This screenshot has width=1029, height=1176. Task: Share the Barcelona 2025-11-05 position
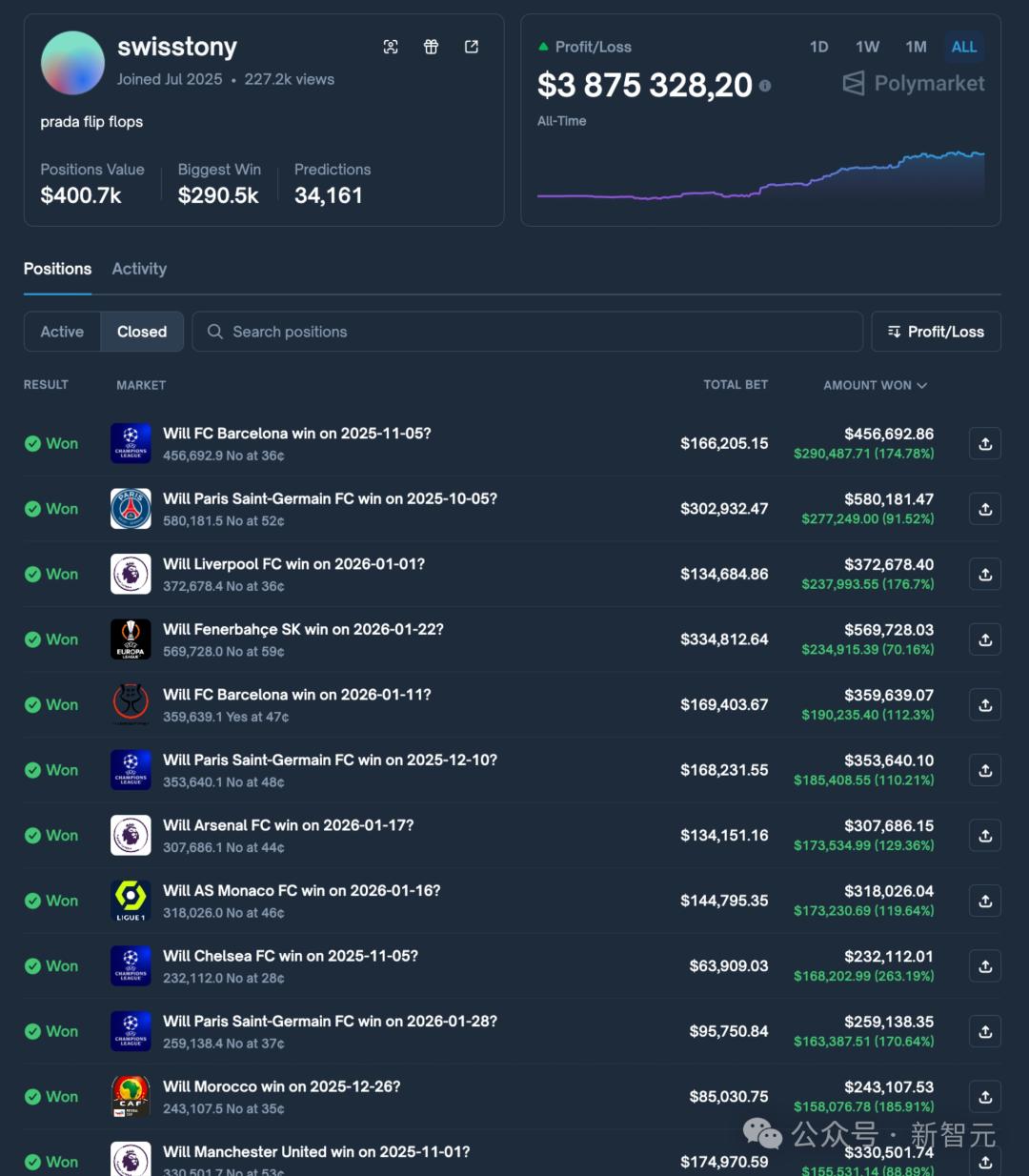point(985,443)
